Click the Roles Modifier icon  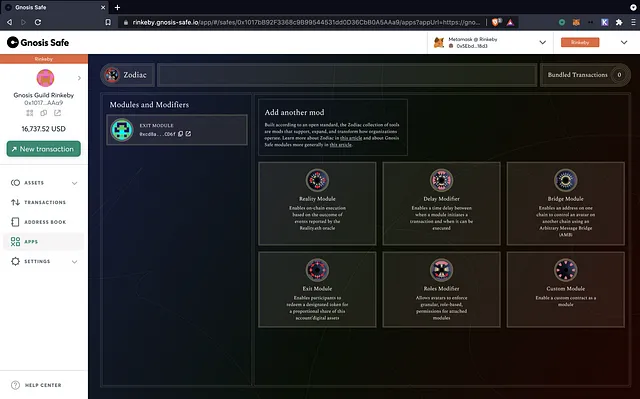(441, 270)
